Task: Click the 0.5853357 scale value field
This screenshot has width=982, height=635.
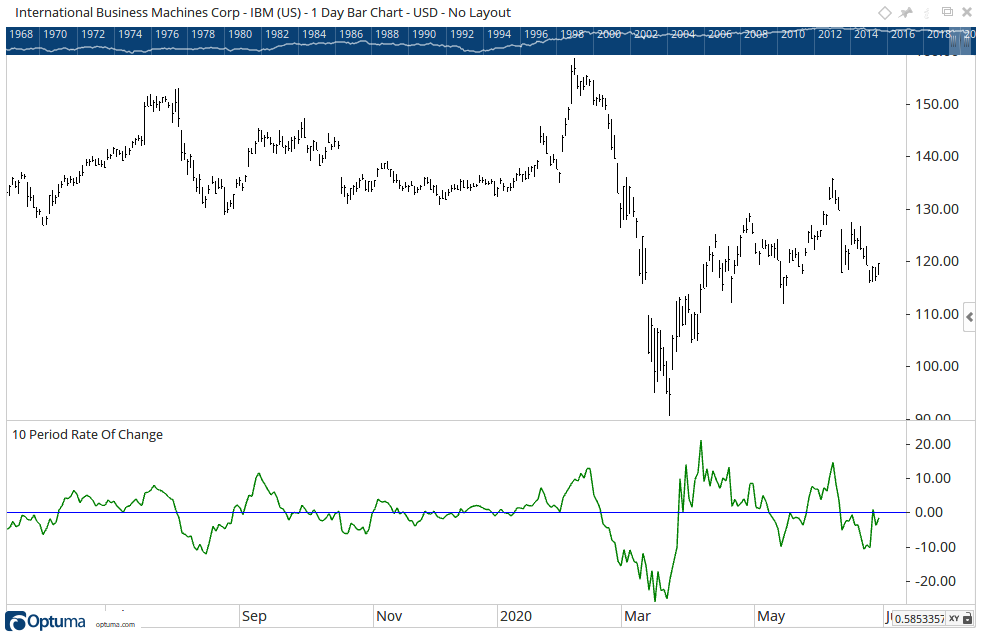Action: point(919,618)
